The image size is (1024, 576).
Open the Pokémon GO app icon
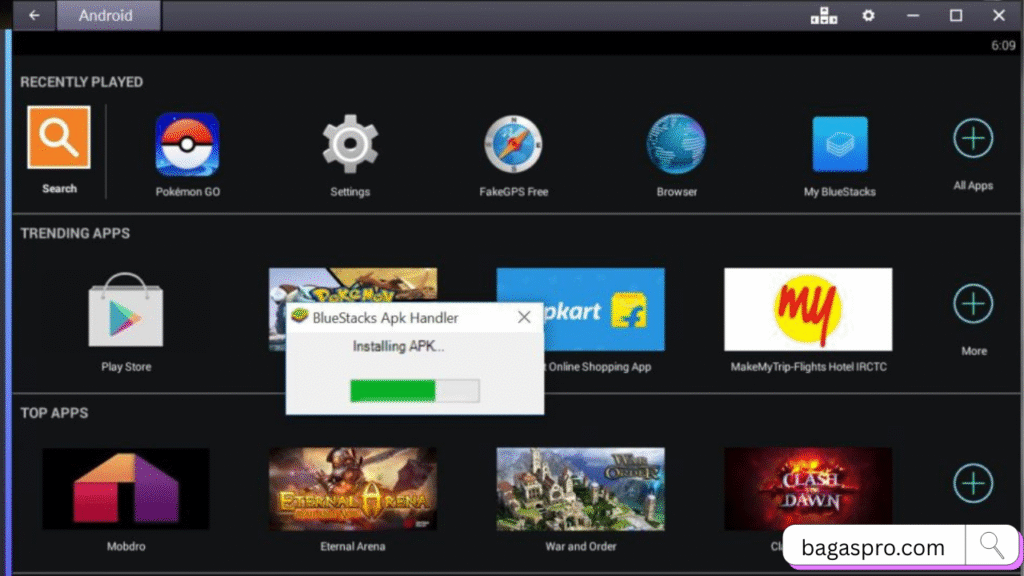coord(187,144)
